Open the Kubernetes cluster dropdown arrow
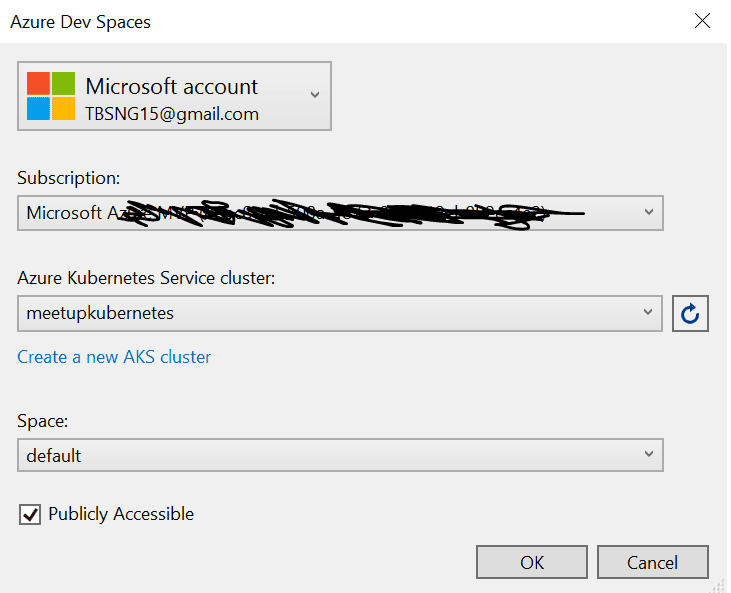Image resolution: width=731 pixels, height=593 pixels. coord(648,313)
